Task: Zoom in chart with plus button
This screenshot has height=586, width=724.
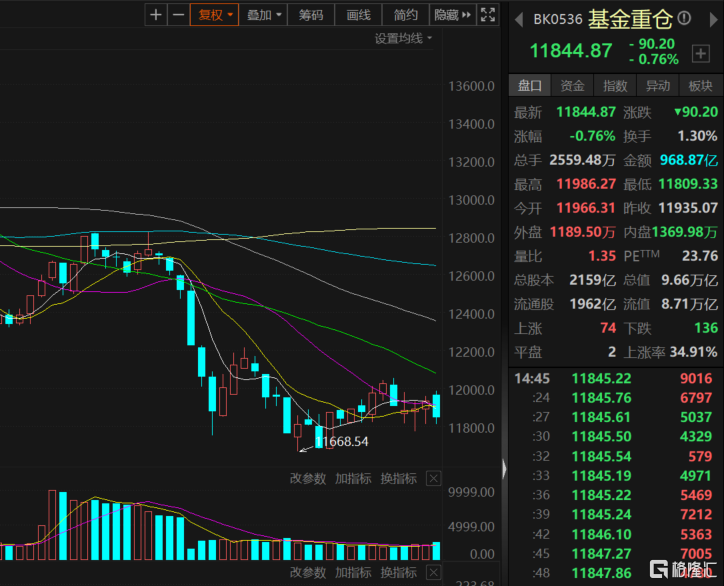Action: (x=156, y=15)
